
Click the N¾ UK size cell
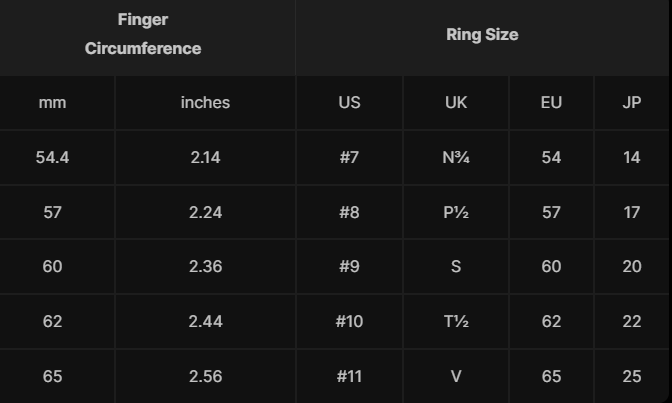pos(456,157)
